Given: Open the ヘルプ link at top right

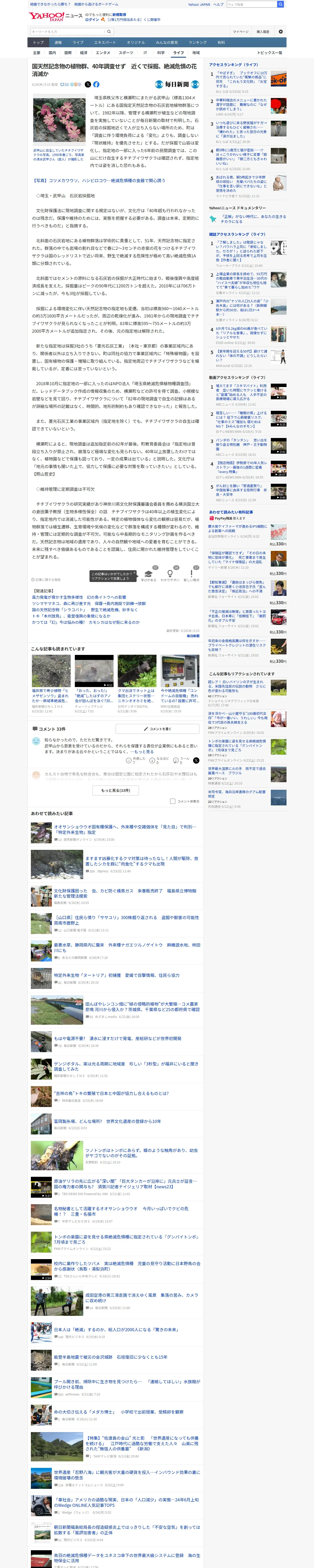Looking at the screenshot, I should pos(218,4).
